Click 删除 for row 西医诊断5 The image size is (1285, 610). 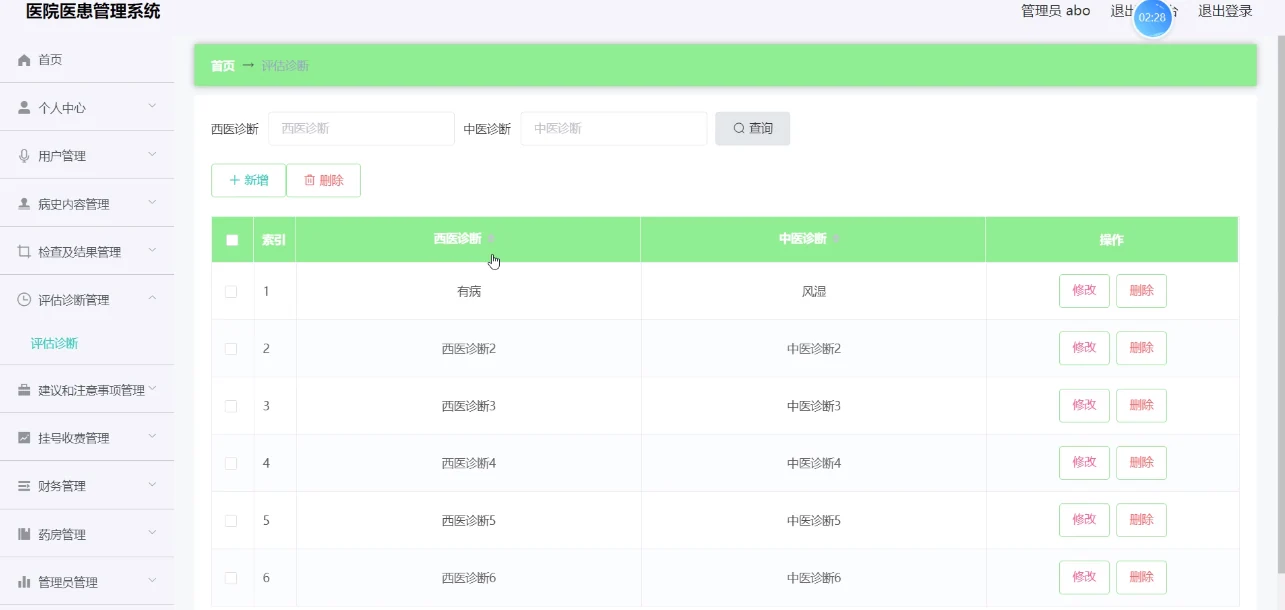pyautogui.click(x=1141, y=520)
